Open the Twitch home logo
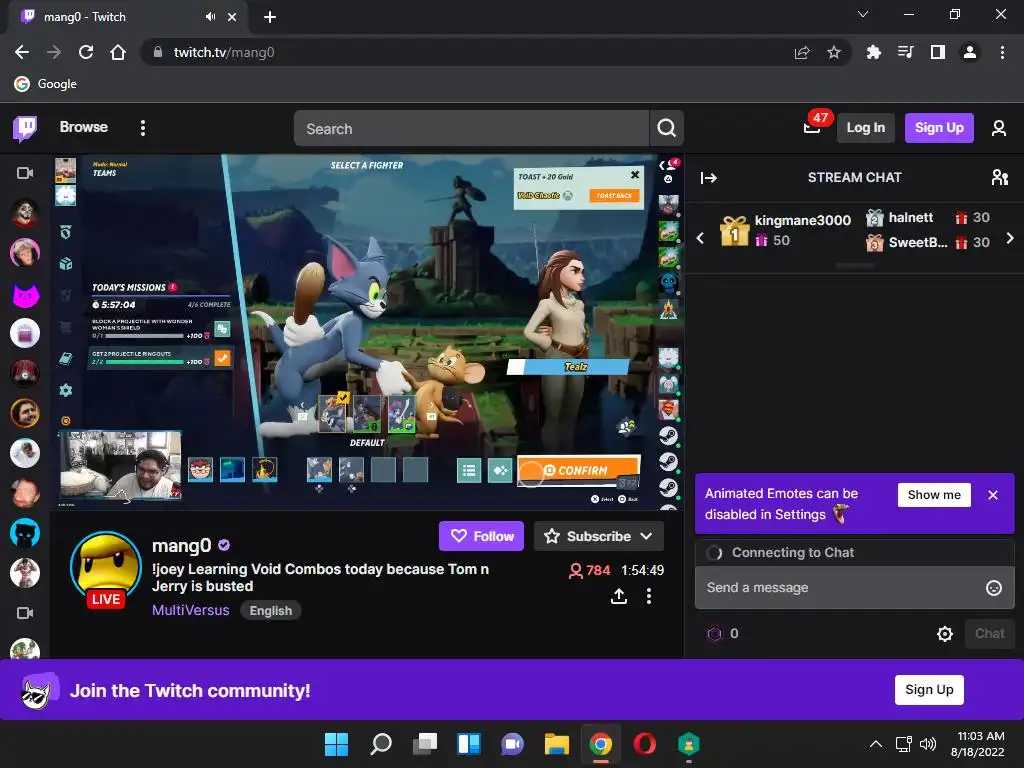 coord(25,128)
